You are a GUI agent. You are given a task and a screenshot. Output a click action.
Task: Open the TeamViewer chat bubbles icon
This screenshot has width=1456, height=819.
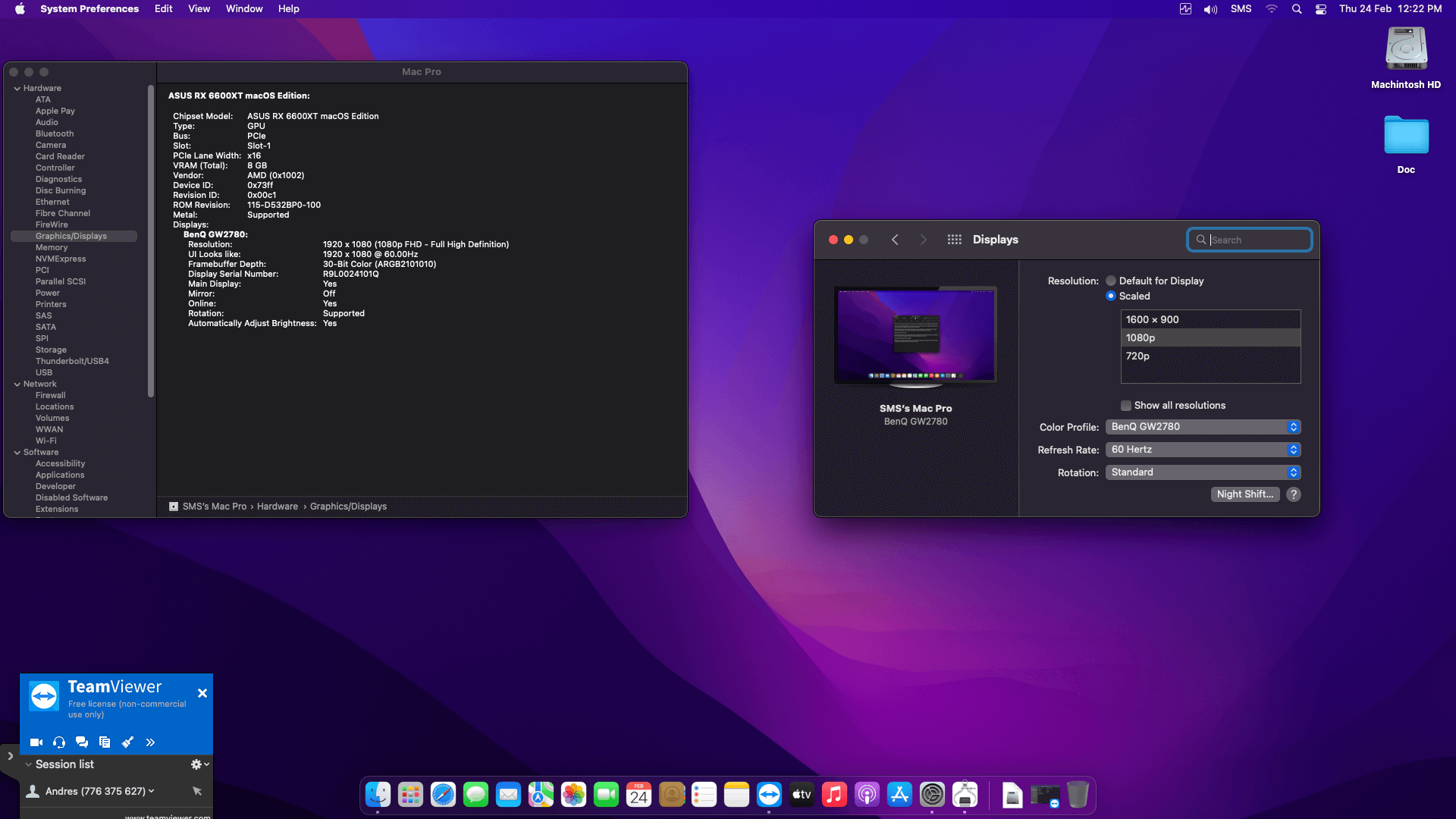tap(82, 742)
